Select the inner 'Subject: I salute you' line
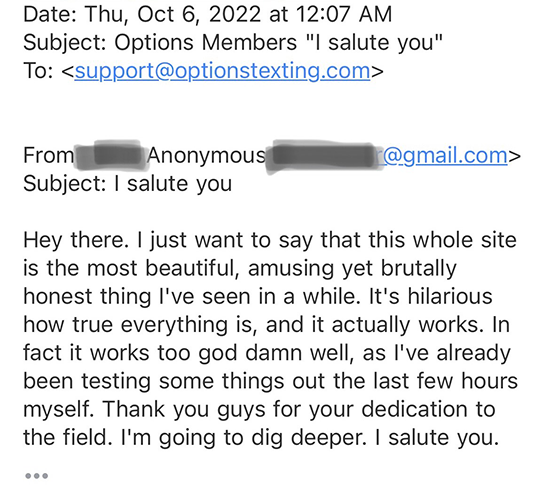550x498 pixels. pyautogui.click(x=128, y=184)
